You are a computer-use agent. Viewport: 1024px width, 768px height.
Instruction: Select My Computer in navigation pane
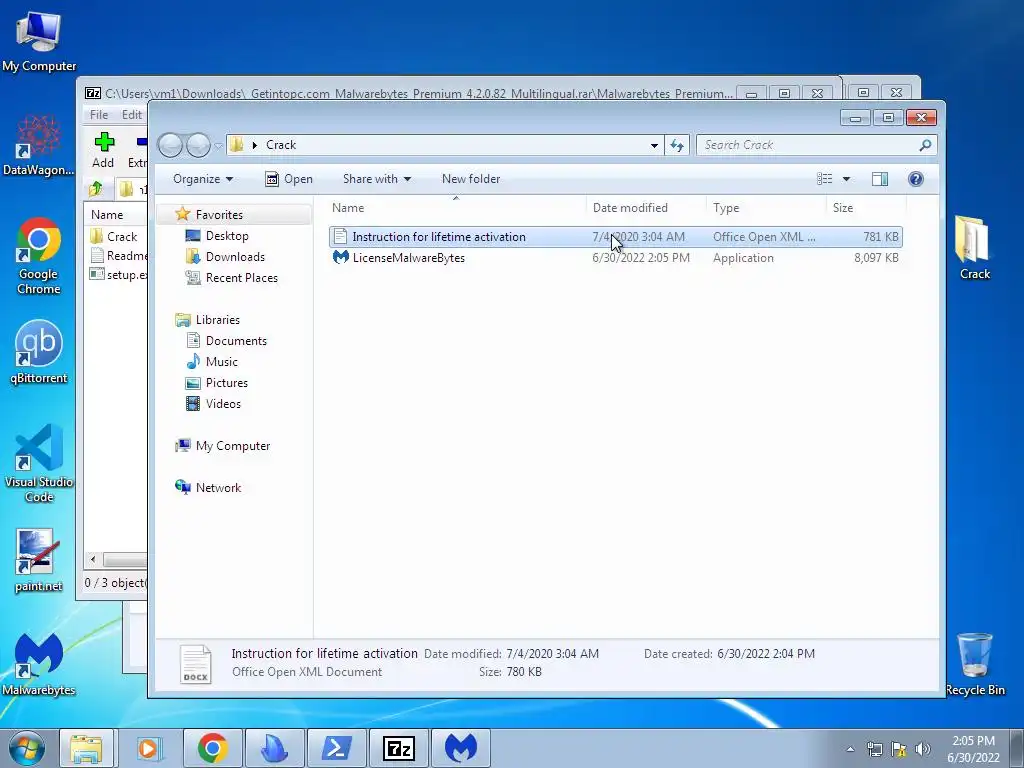(x=232, y=446)
